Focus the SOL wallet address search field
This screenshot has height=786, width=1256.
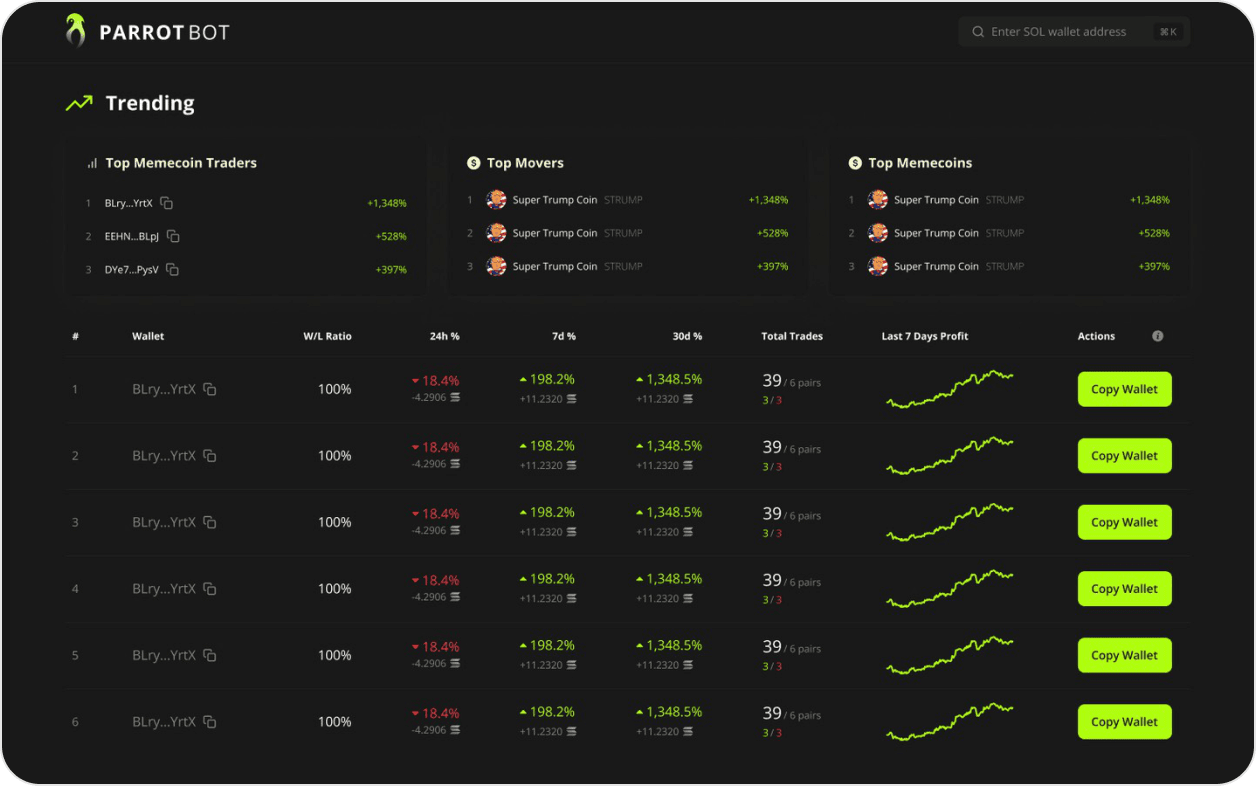pyautogui.click(x=1074, y=32)
